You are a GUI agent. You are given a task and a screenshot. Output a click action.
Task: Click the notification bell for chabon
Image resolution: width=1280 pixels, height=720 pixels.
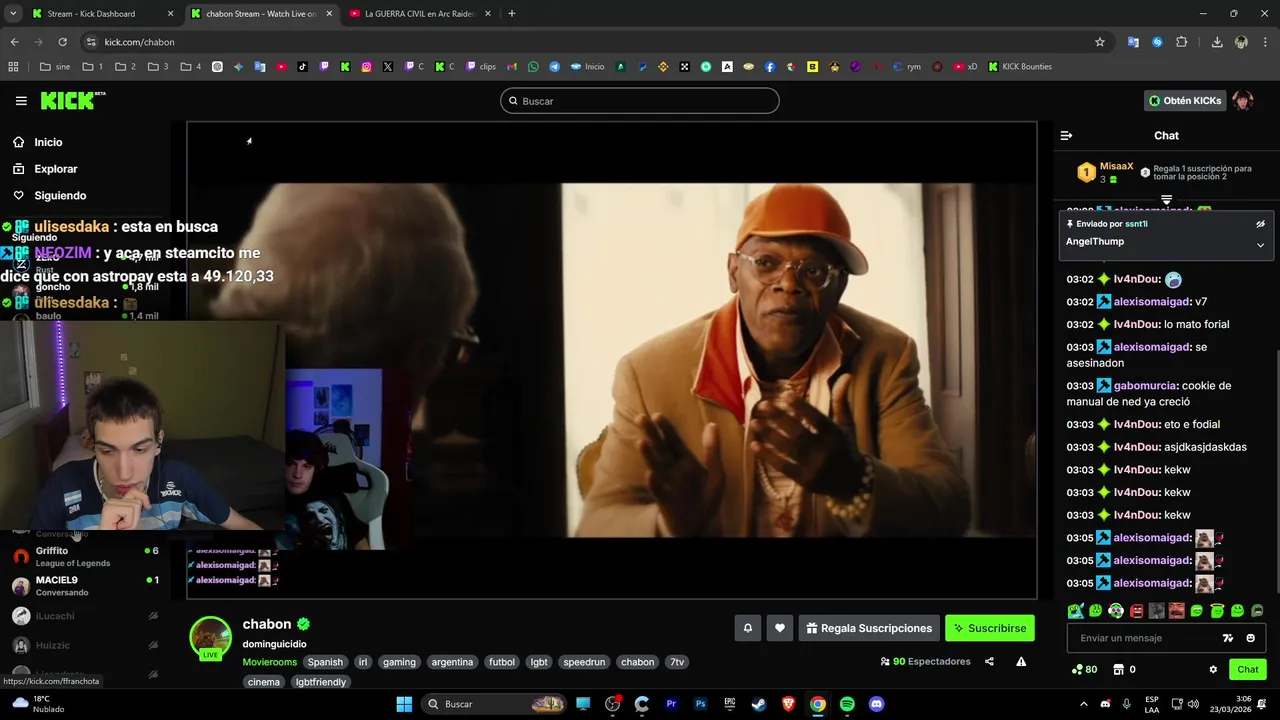tap(747, 628)
